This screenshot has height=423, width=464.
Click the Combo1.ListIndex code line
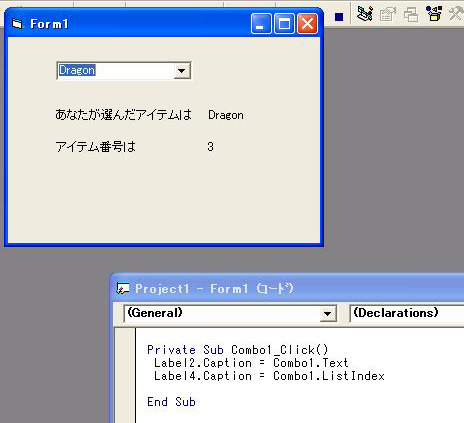[269, 376]
